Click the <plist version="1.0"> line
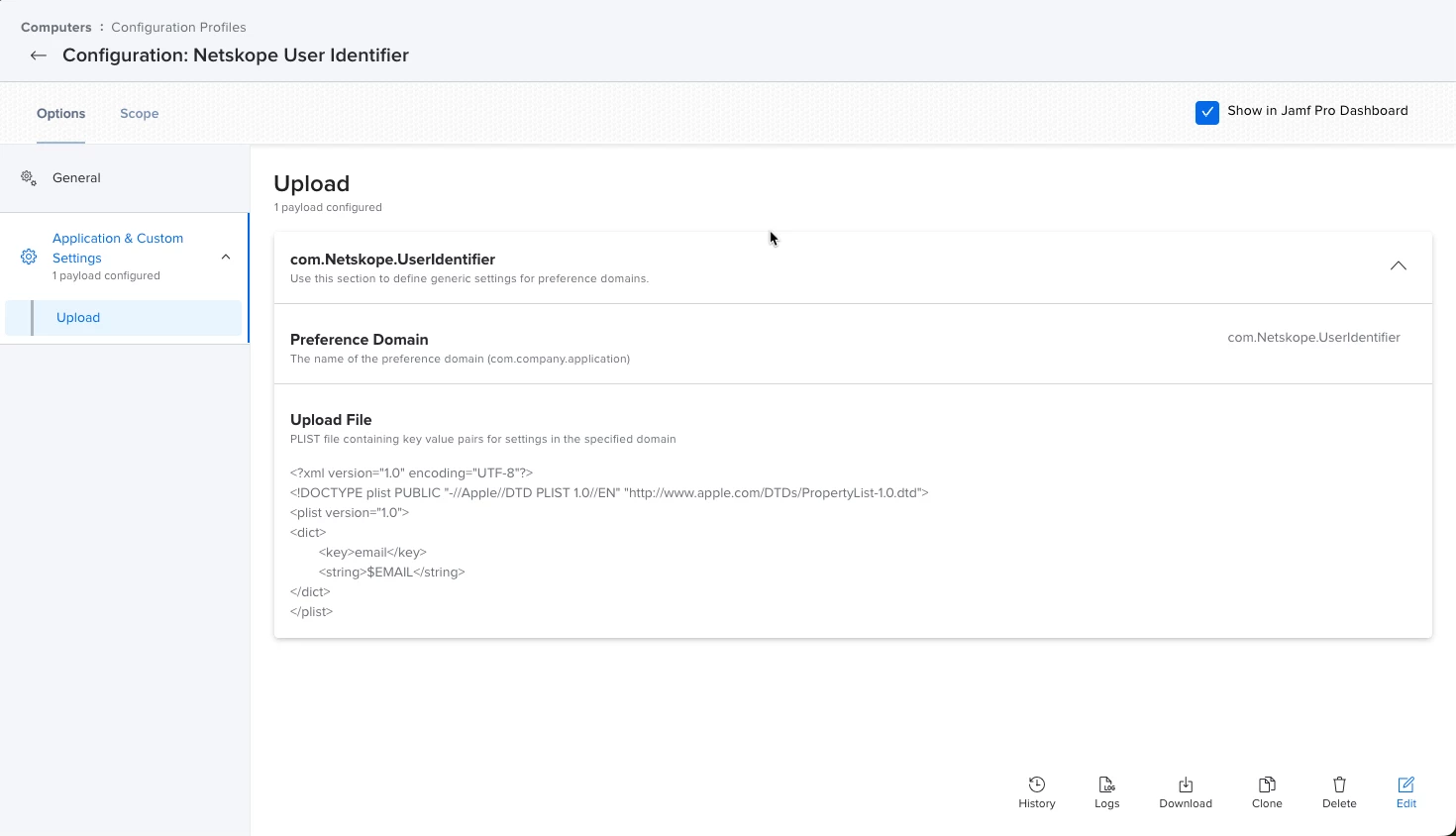Viewport: 1456px width, 836px height. pos(350,513)
